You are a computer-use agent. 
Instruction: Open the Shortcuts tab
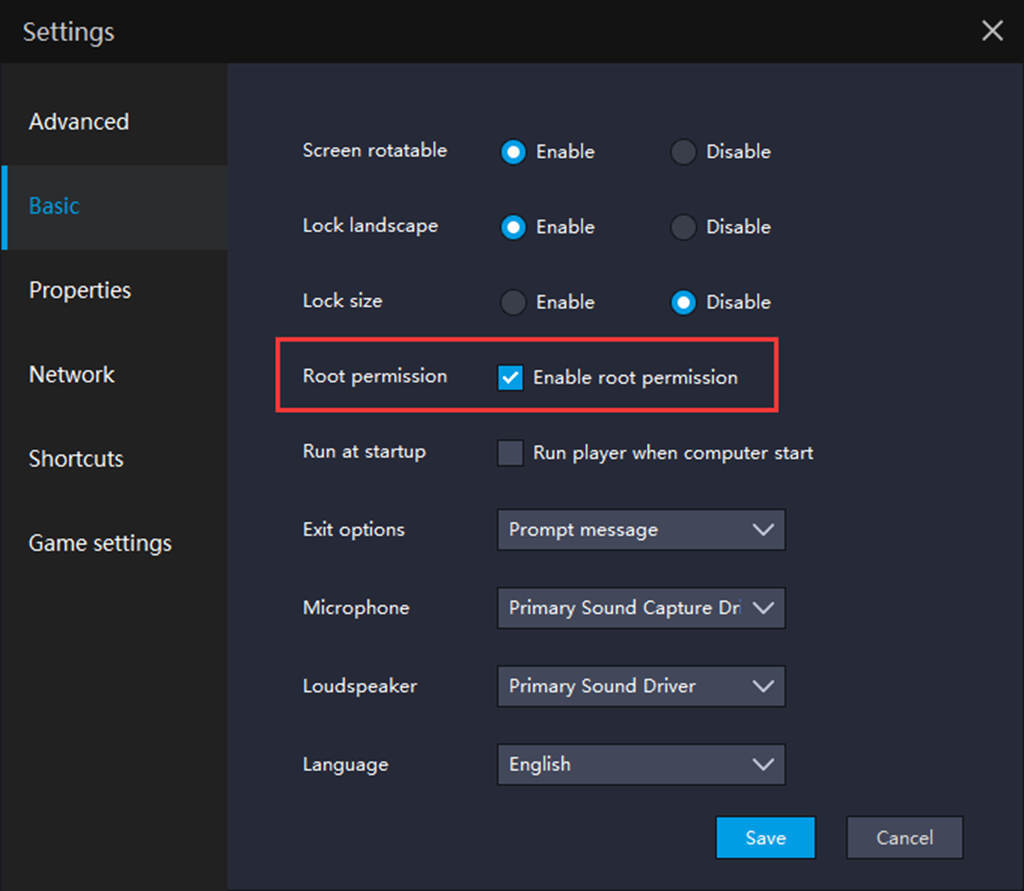pos(114,459)
